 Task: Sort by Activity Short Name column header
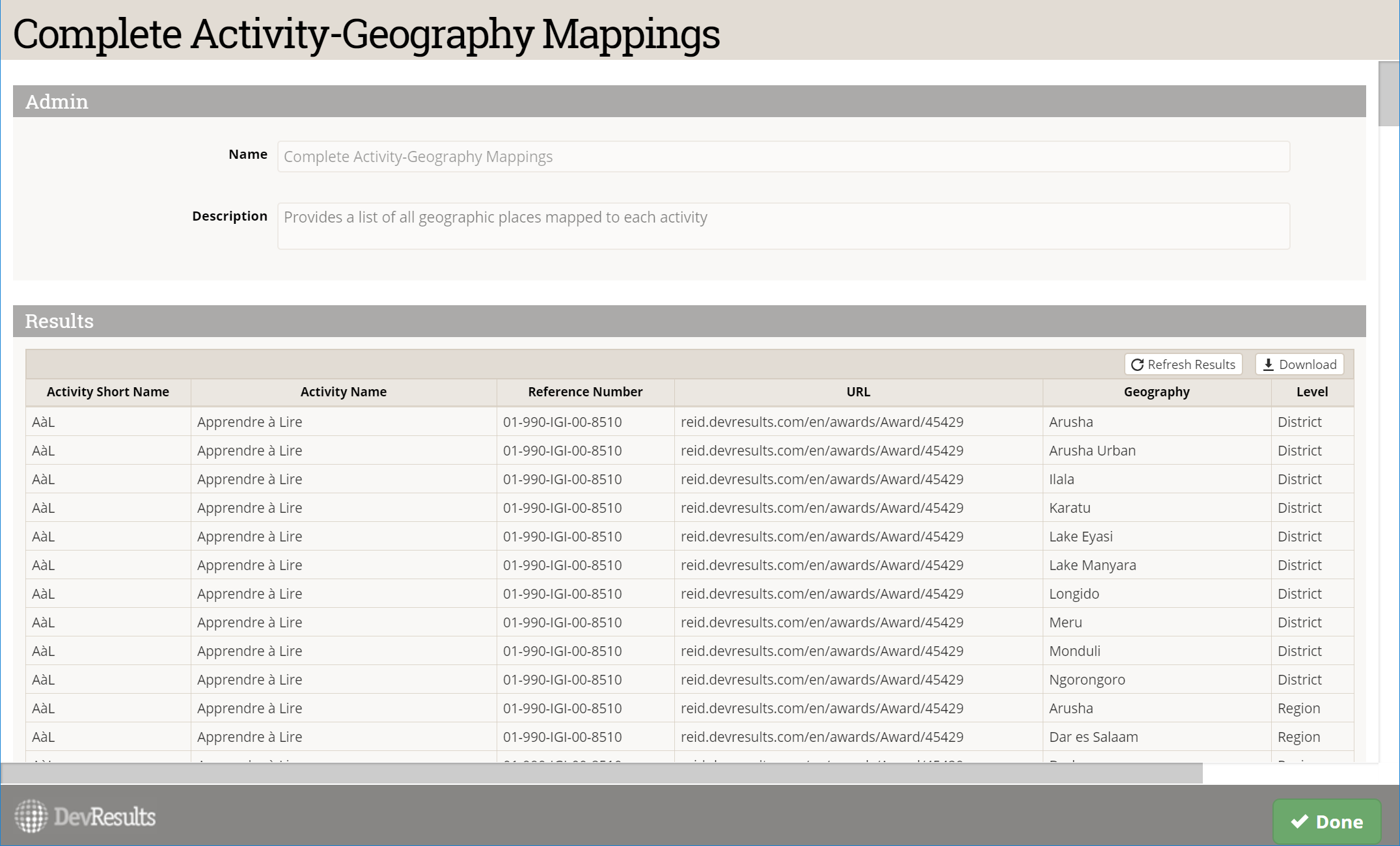tap(108, 392)
